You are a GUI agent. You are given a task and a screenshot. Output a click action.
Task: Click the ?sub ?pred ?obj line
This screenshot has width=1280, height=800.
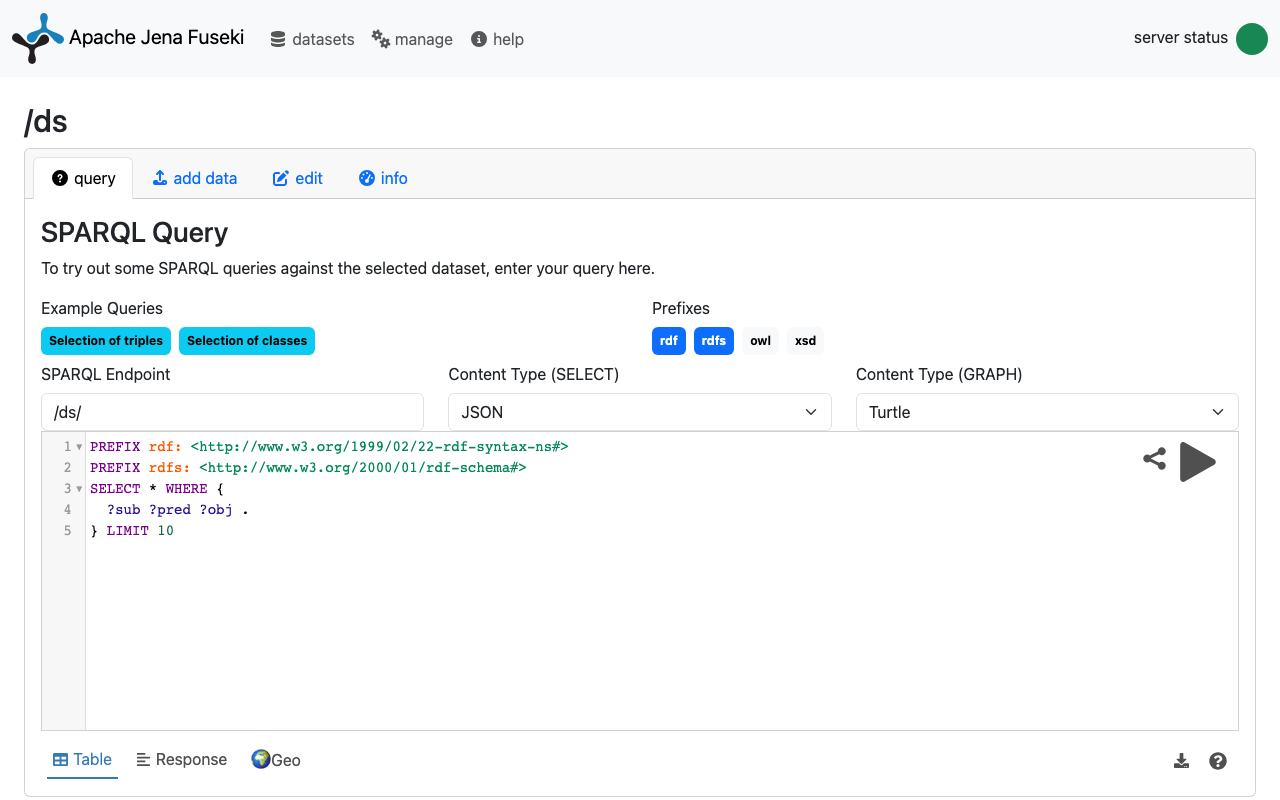point(177,510)
